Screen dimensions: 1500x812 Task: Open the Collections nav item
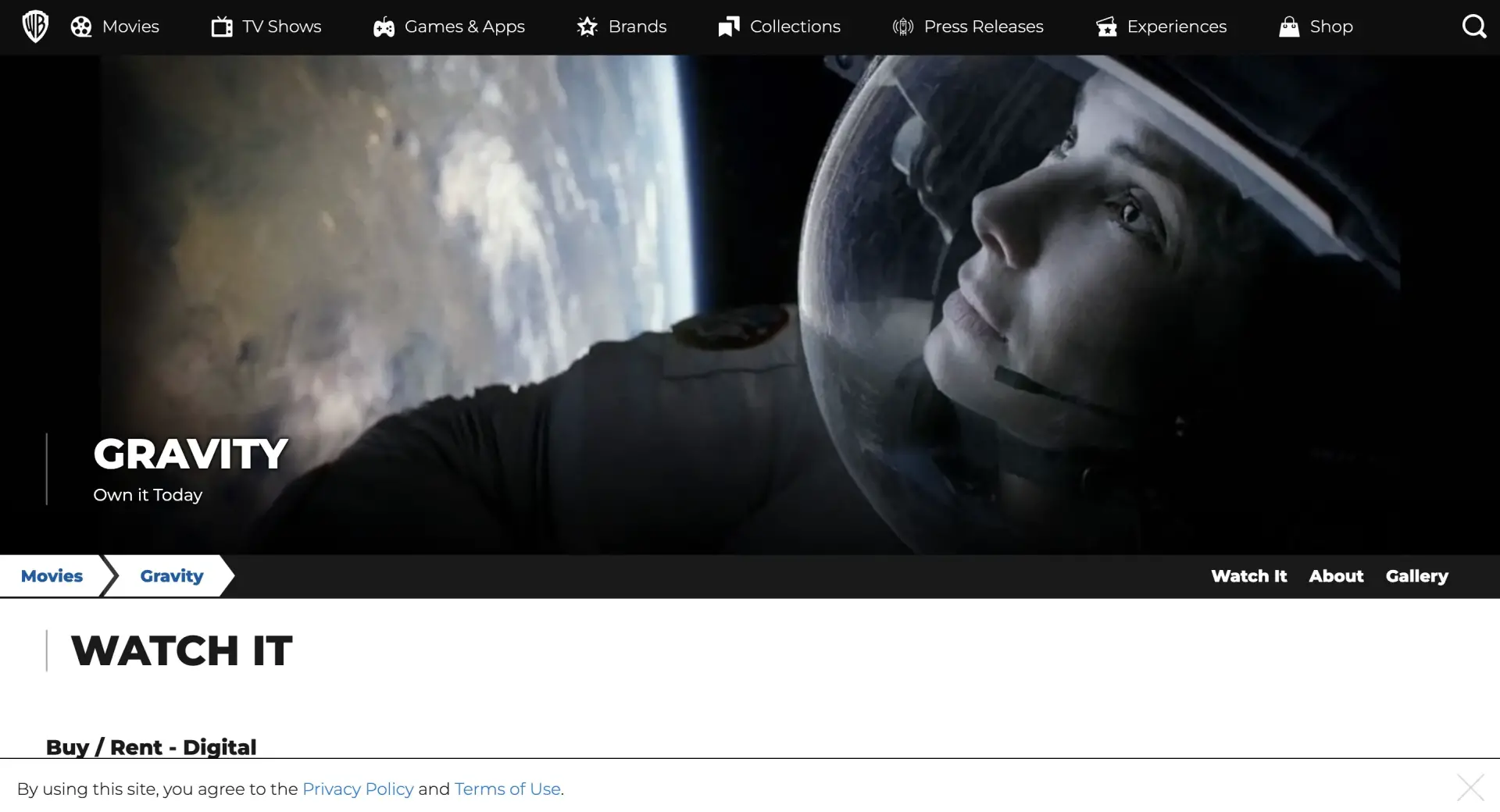coord(795,27)
